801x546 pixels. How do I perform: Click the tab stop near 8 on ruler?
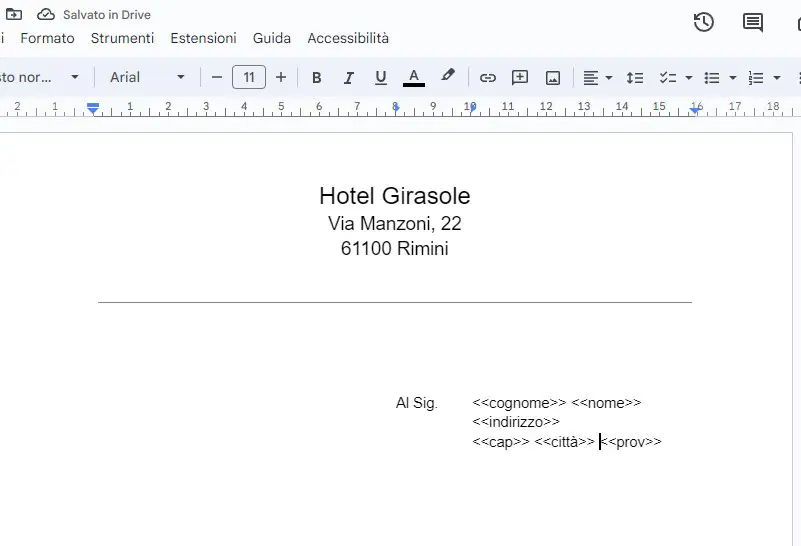[x=396, y=107]
